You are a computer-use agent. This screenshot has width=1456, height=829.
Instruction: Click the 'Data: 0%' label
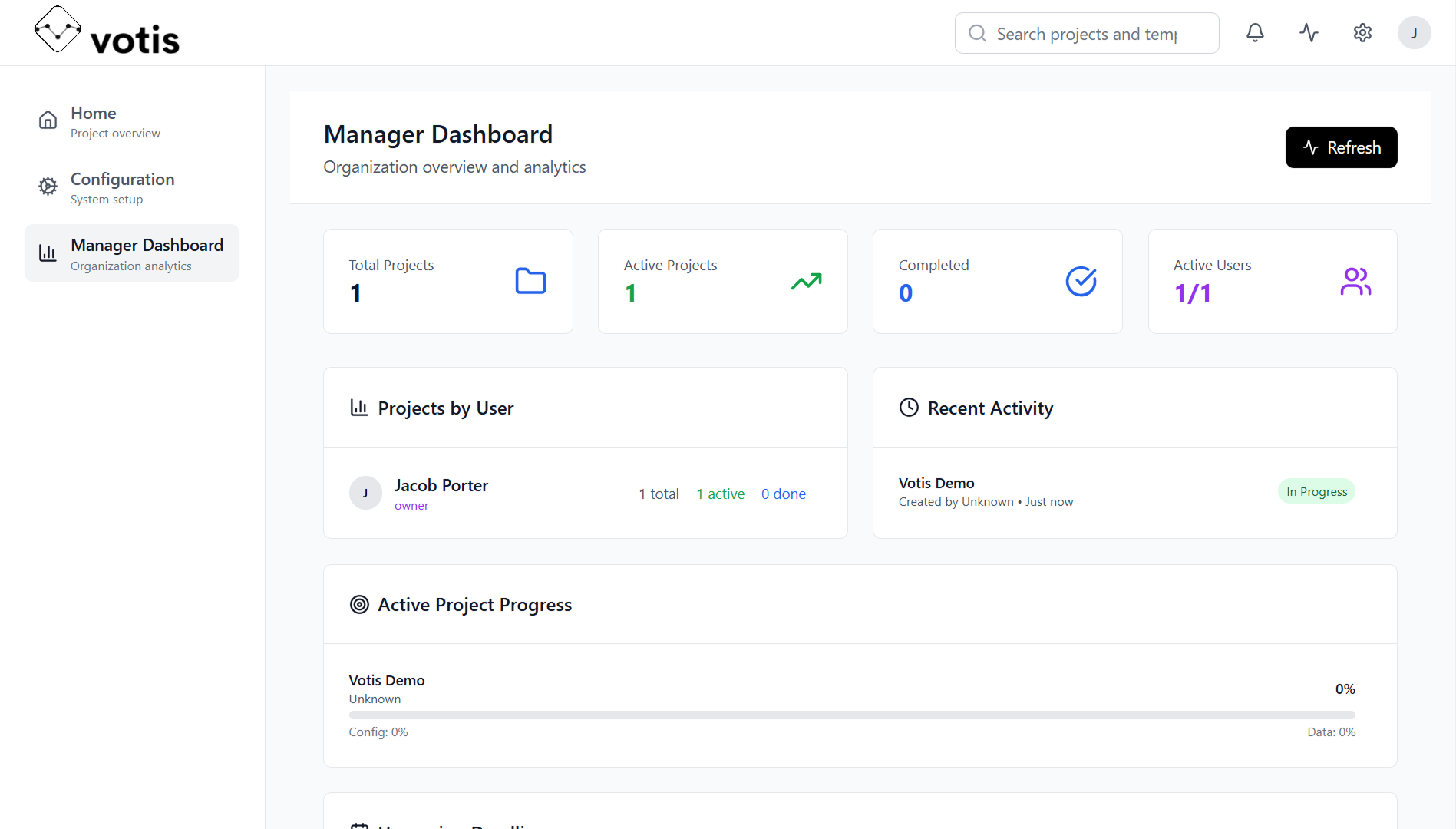point(1332,732)
